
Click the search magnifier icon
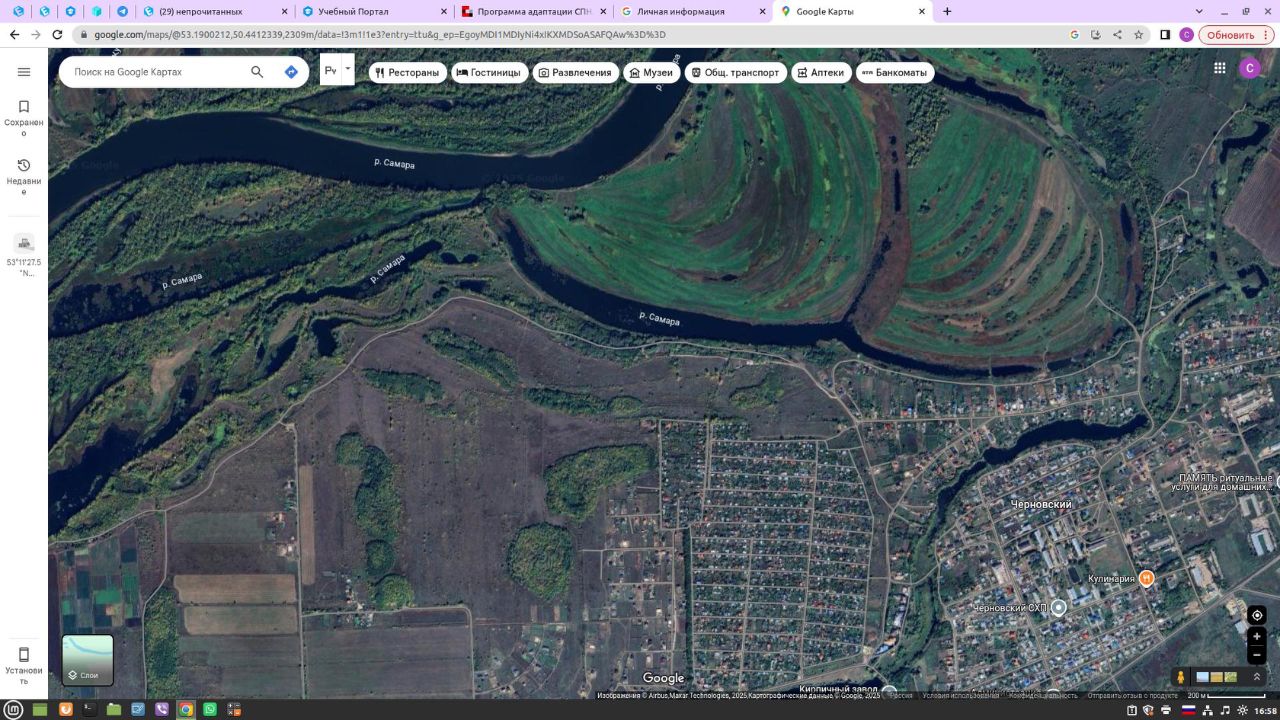[257, 72]
